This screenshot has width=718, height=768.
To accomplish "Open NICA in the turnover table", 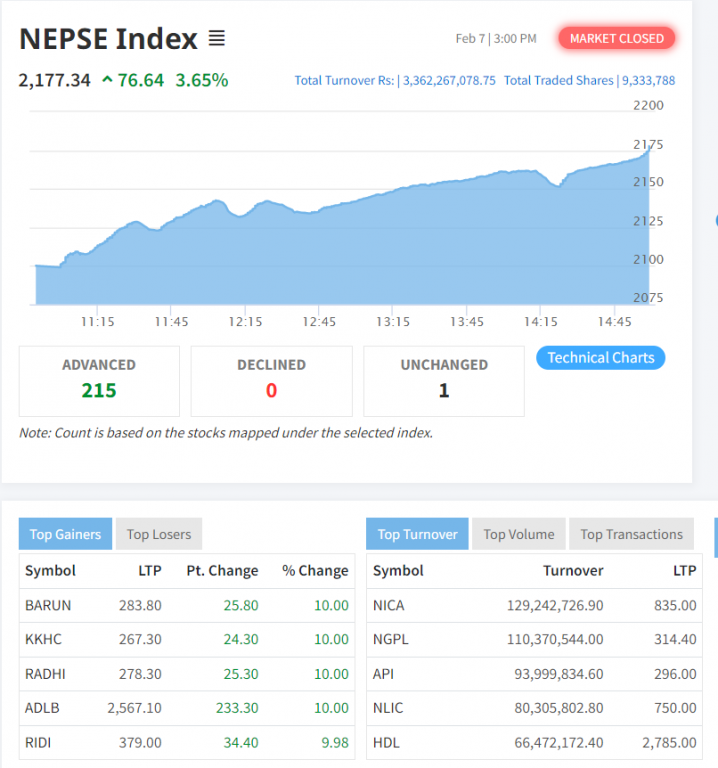I will tap(388, 605).
